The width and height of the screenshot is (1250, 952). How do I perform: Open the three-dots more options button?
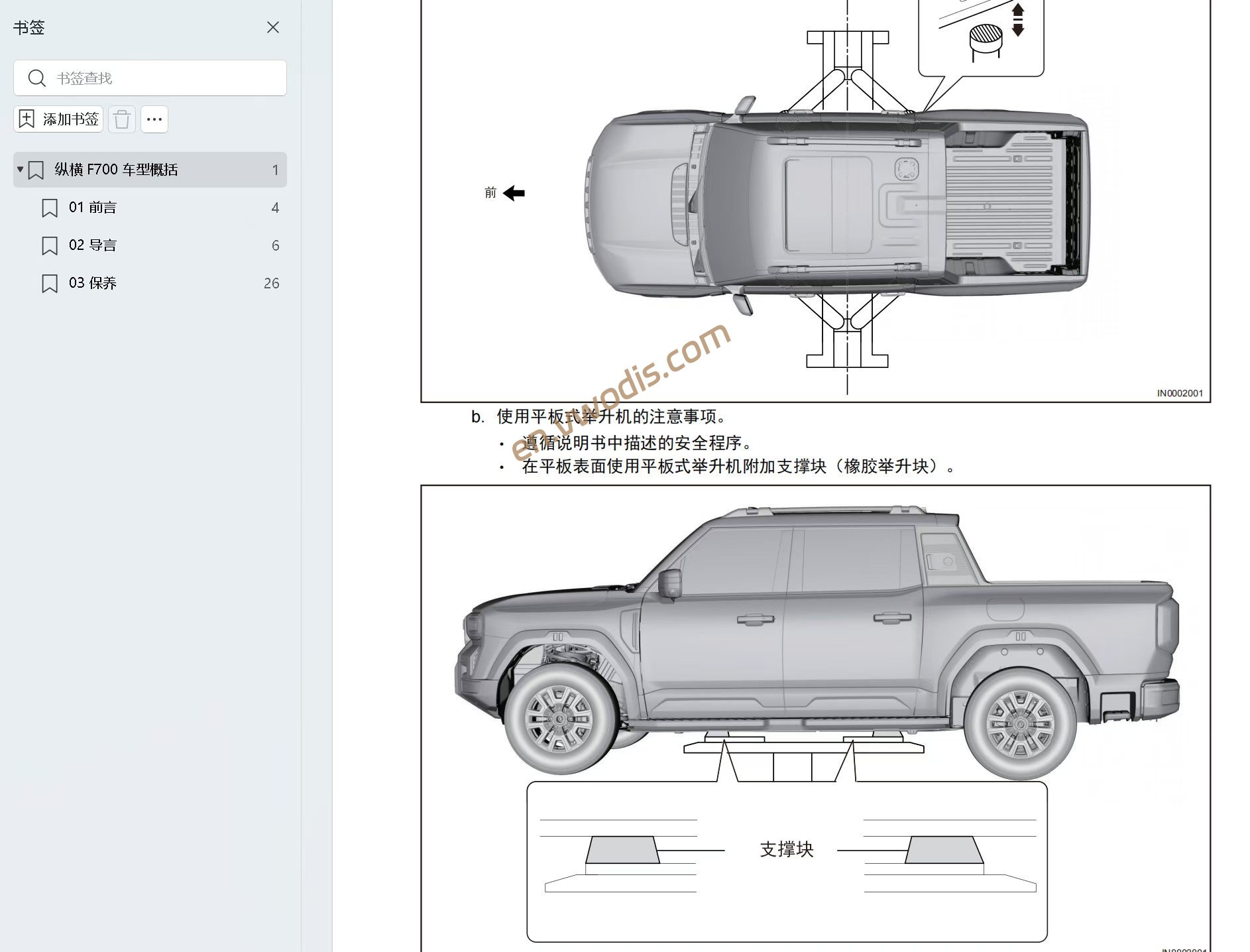pos(154,119)
